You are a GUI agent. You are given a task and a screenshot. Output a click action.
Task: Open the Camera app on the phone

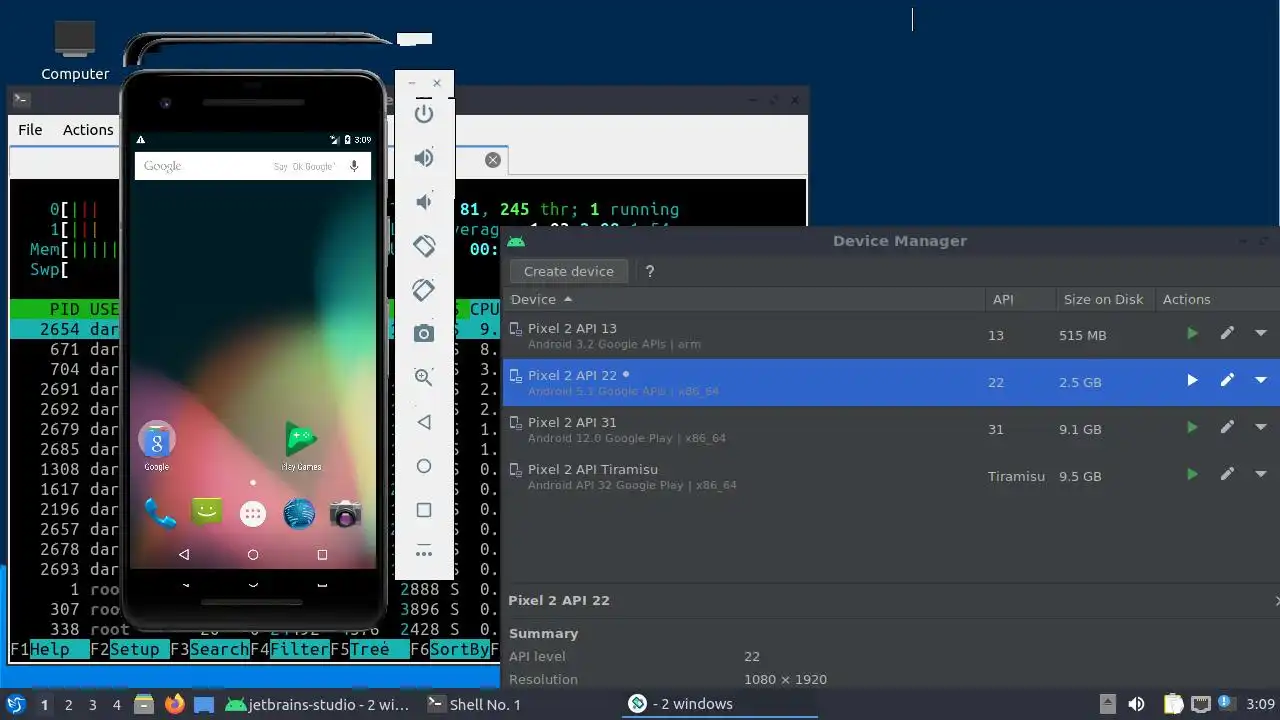click(345, 513)
